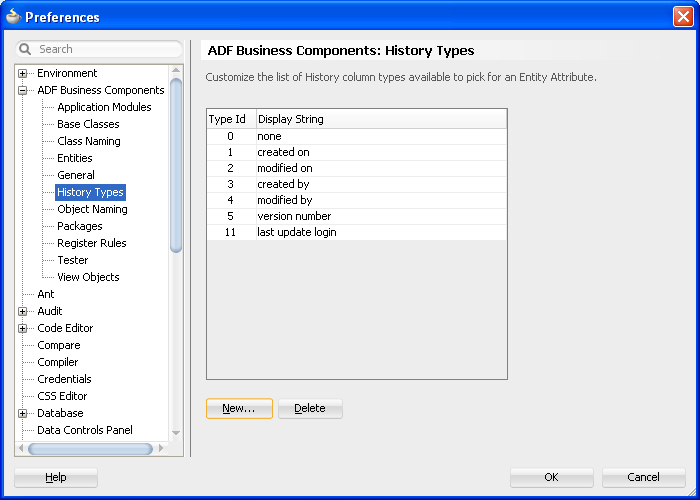The height and width of the screenshot is (500, 700).
Task: Click Type Id cell 5
Action: tap(230, 217)
